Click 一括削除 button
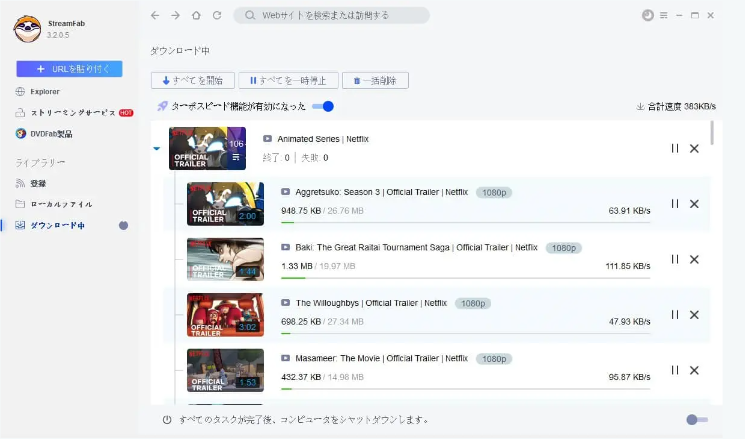745x439 pixels. tap(375, 80)
